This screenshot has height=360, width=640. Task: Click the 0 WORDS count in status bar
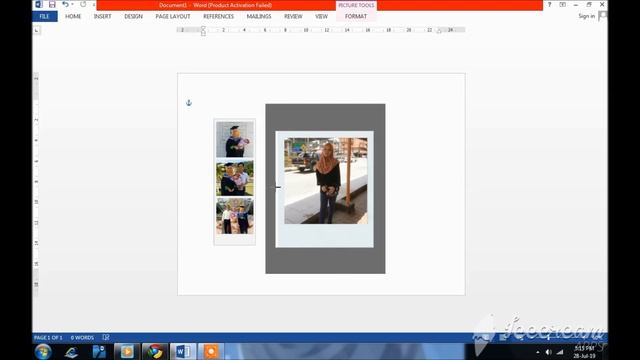coord(82,338)
